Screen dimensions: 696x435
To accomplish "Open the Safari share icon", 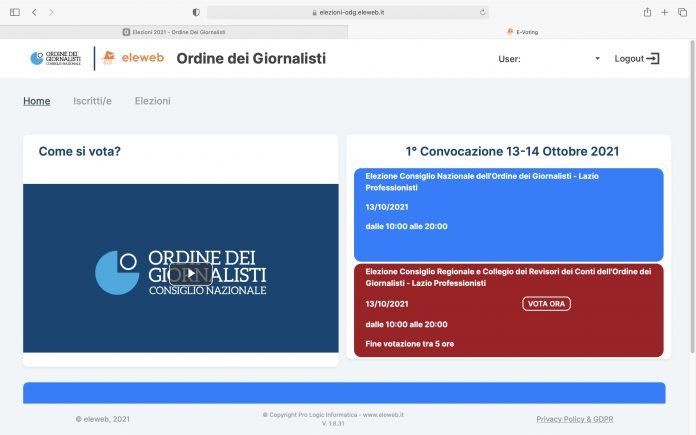I will (647, 12).
